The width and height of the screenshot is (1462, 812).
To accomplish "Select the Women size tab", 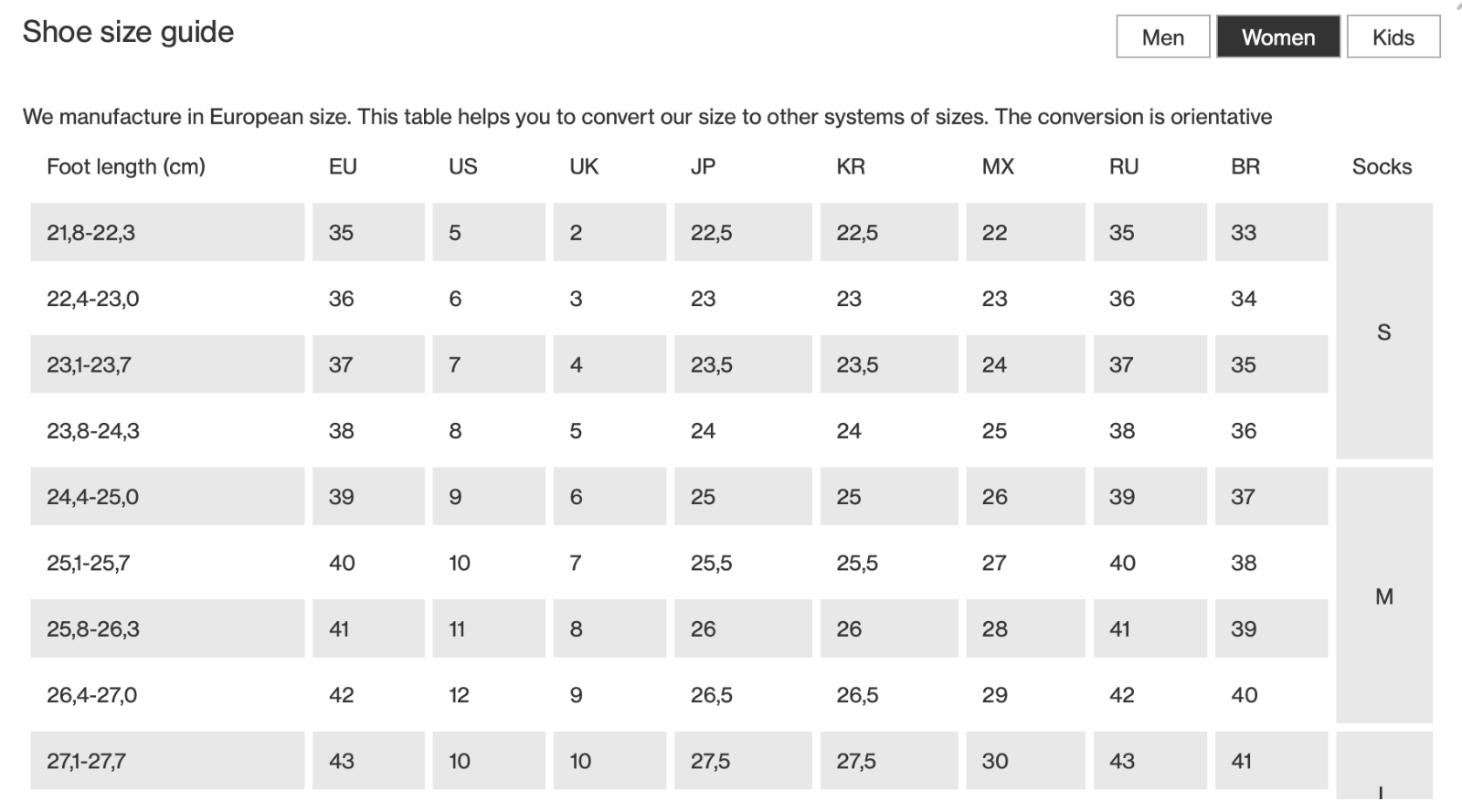I will click(x=1277, y=37).
